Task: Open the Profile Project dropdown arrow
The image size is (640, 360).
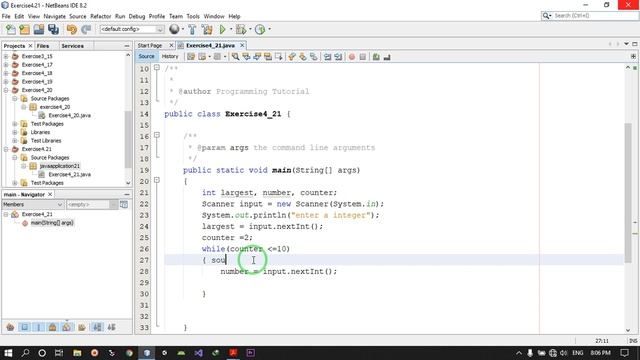Action: 269,29
